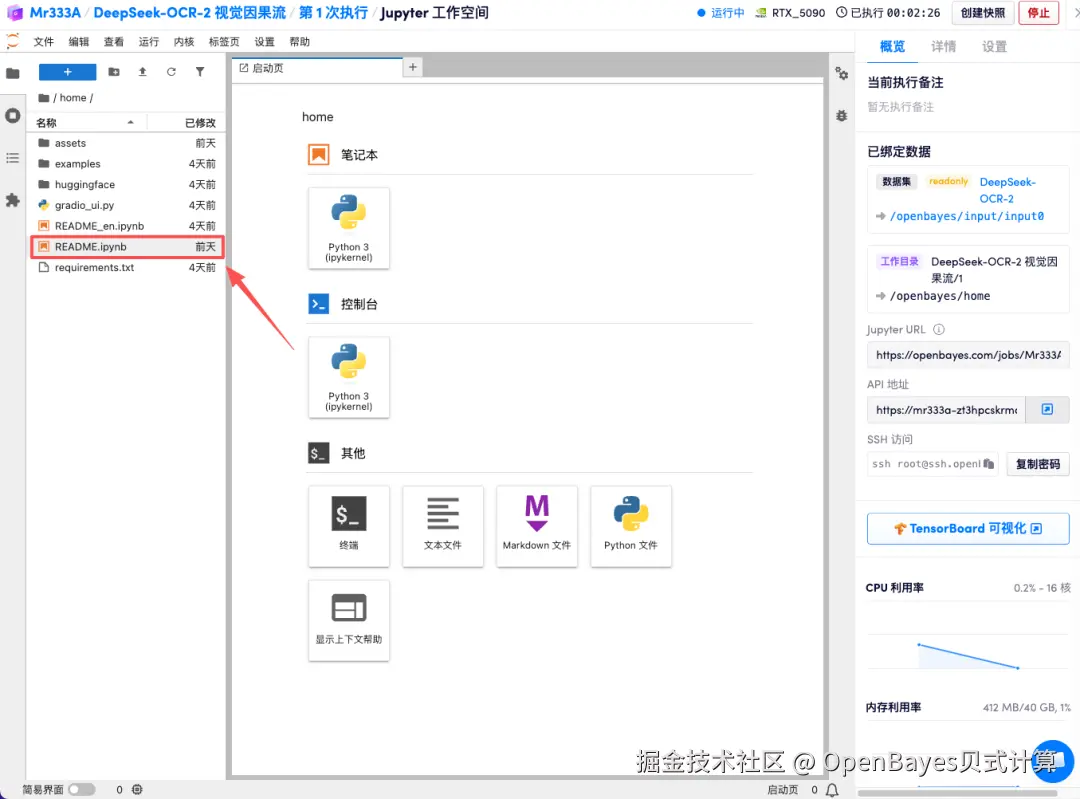
Task: Open the 文件 menu
Action: 43,41
